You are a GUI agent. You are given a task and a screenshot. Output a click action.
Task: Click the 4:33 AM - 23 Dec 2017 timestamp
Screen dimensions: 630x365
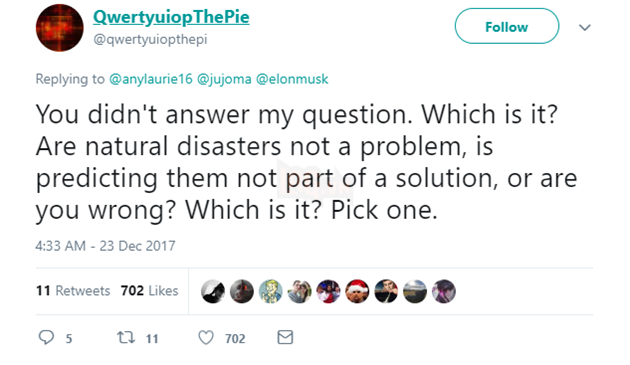[x=105, y=246]
